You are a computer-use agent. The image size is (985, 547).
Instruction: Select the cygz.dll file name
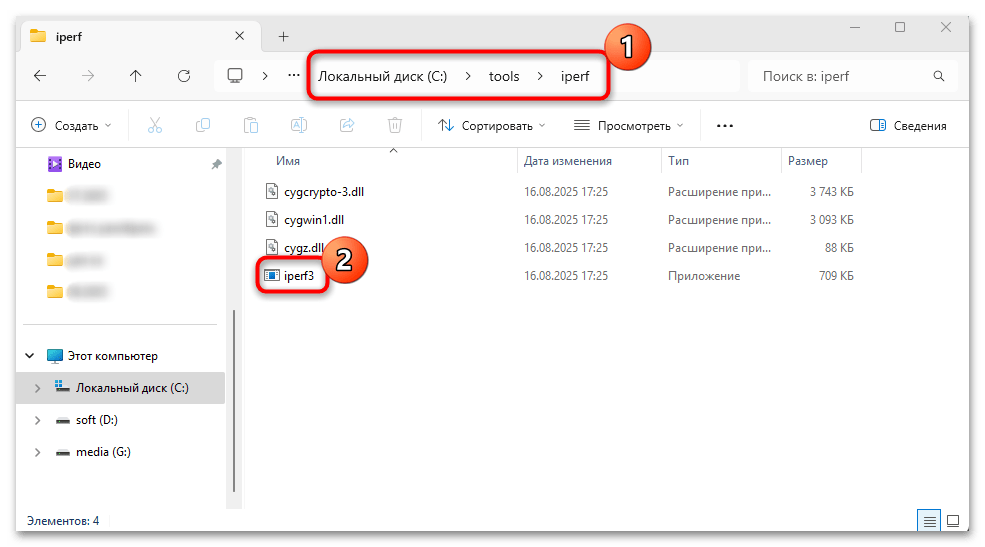(304, 248)
